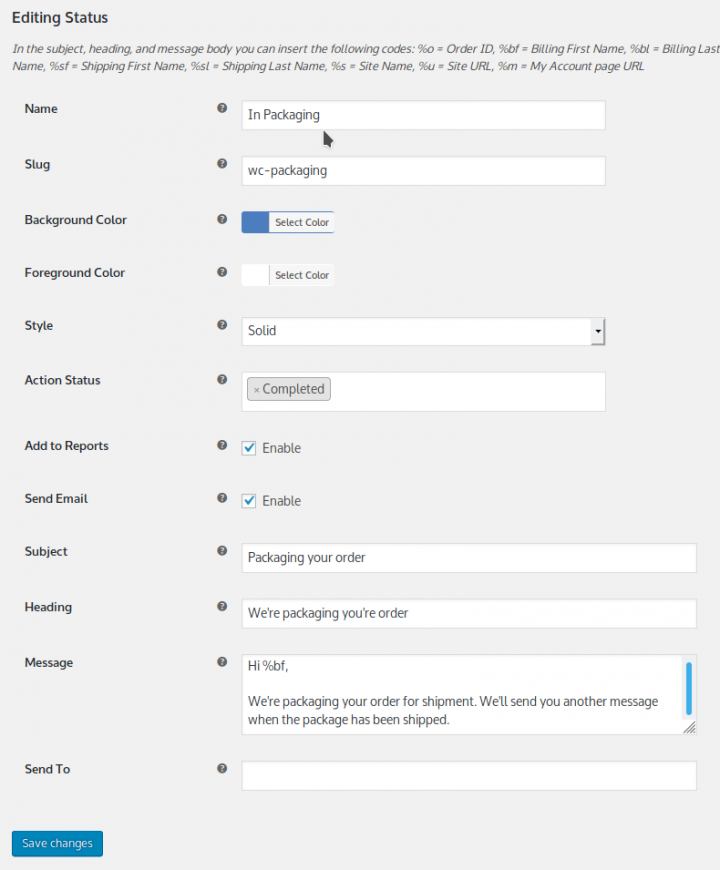720x870 pixels.
Task: Open the help tooltip for Name
Action: coord(221,107)
